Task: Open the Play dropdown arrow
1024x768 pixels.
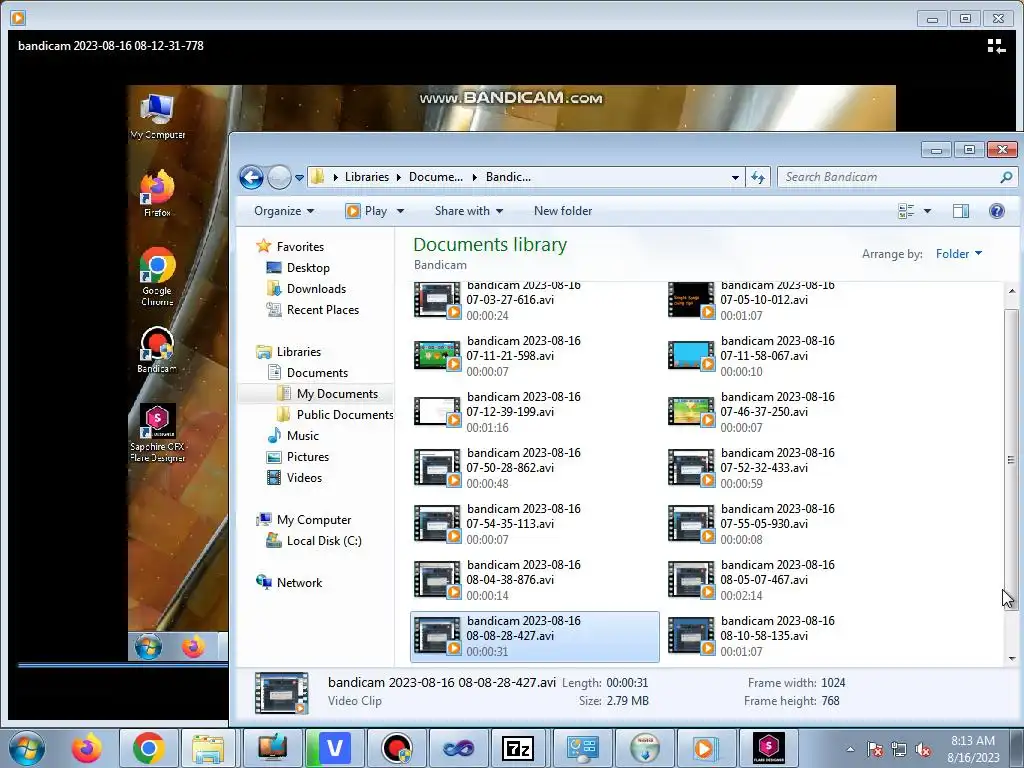Action: click(x=400, y=211)
